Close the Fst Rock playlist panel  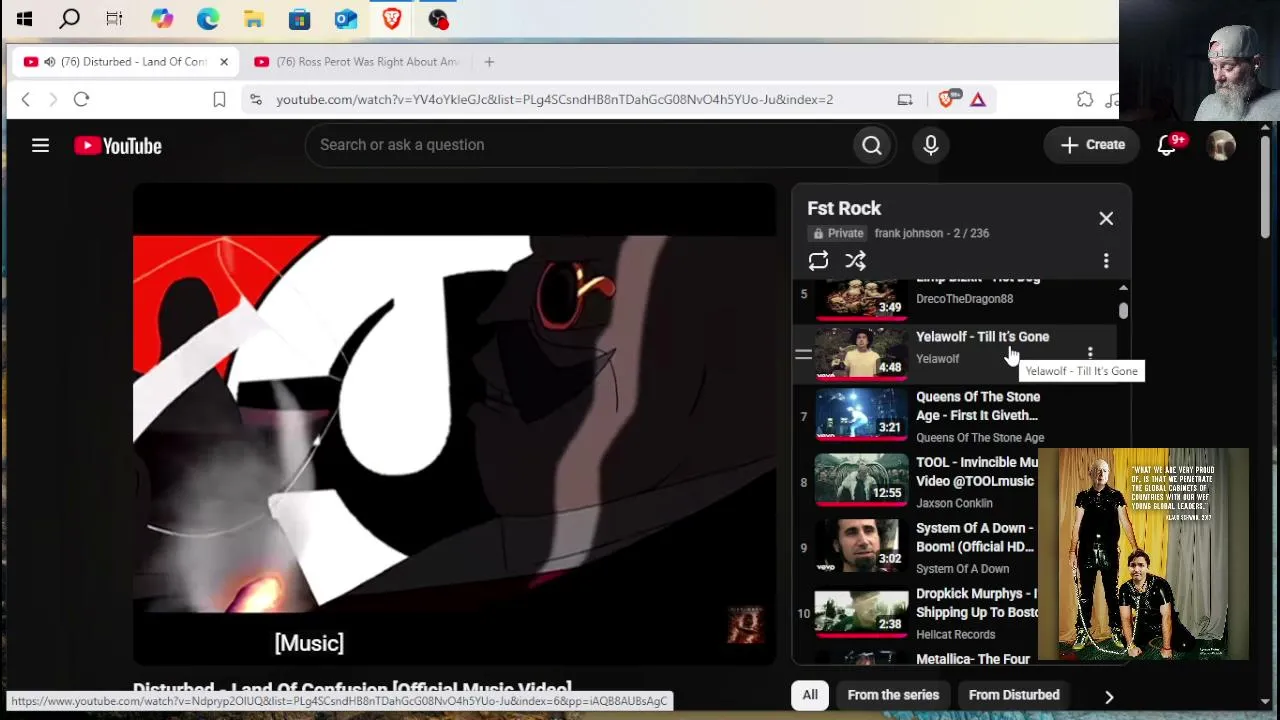click(1106, 218)
